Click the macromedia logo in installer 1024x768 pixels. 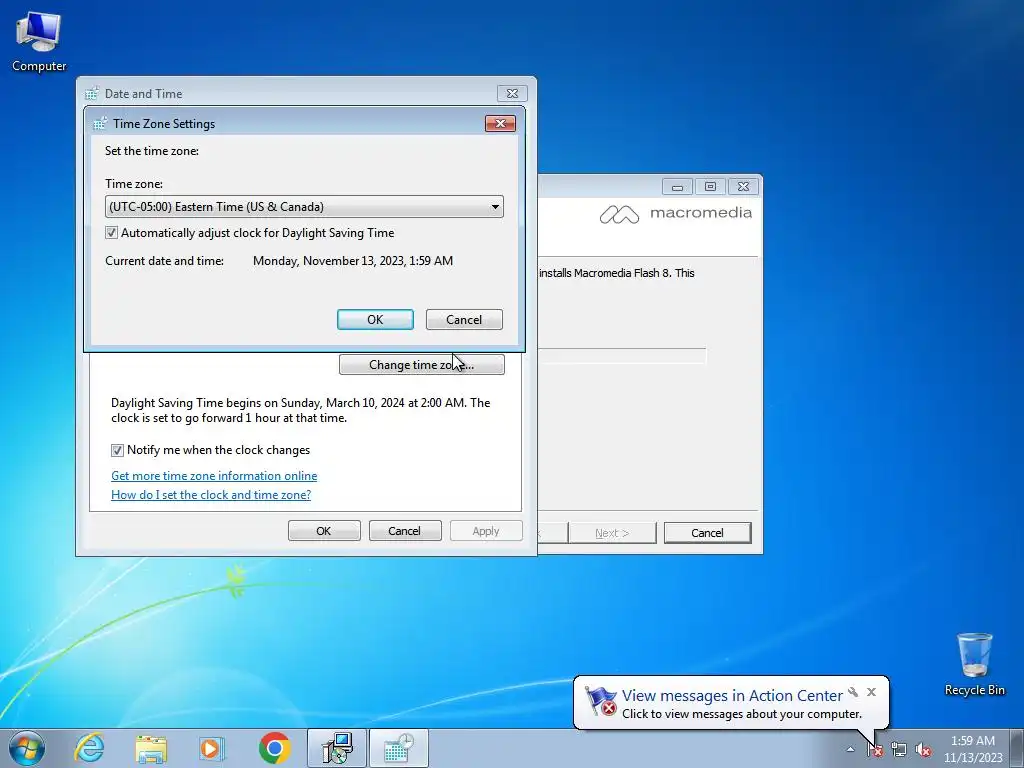(x=676, y=214)
